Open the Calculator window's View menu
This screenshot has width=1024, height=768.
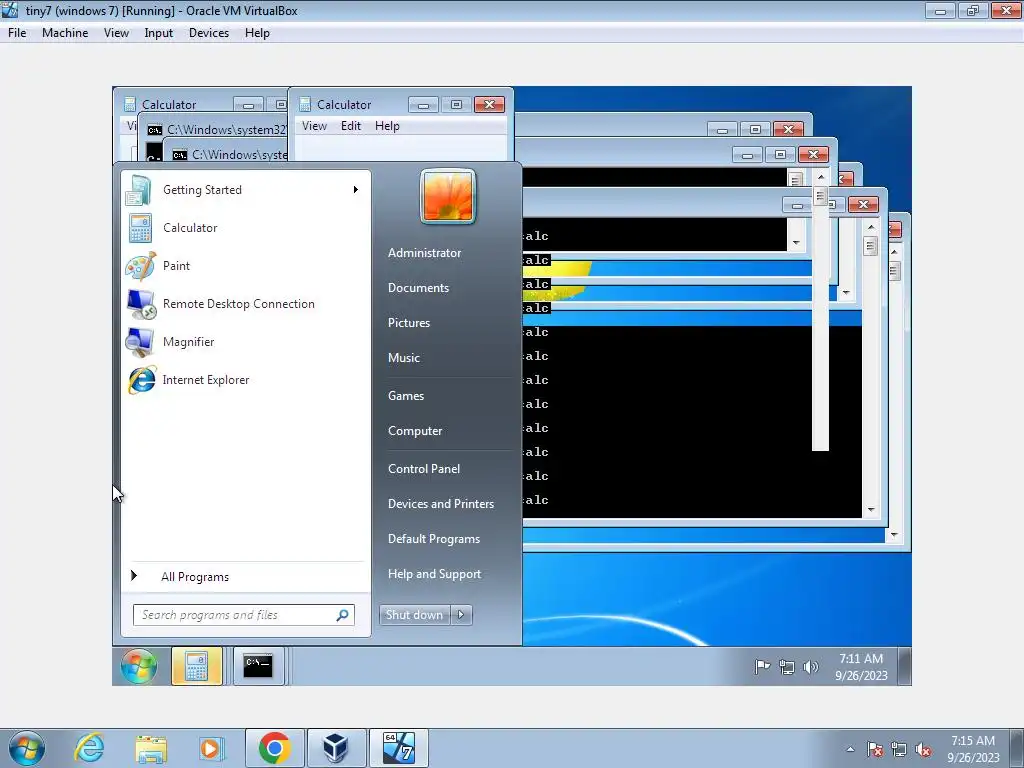coord(314,126)
